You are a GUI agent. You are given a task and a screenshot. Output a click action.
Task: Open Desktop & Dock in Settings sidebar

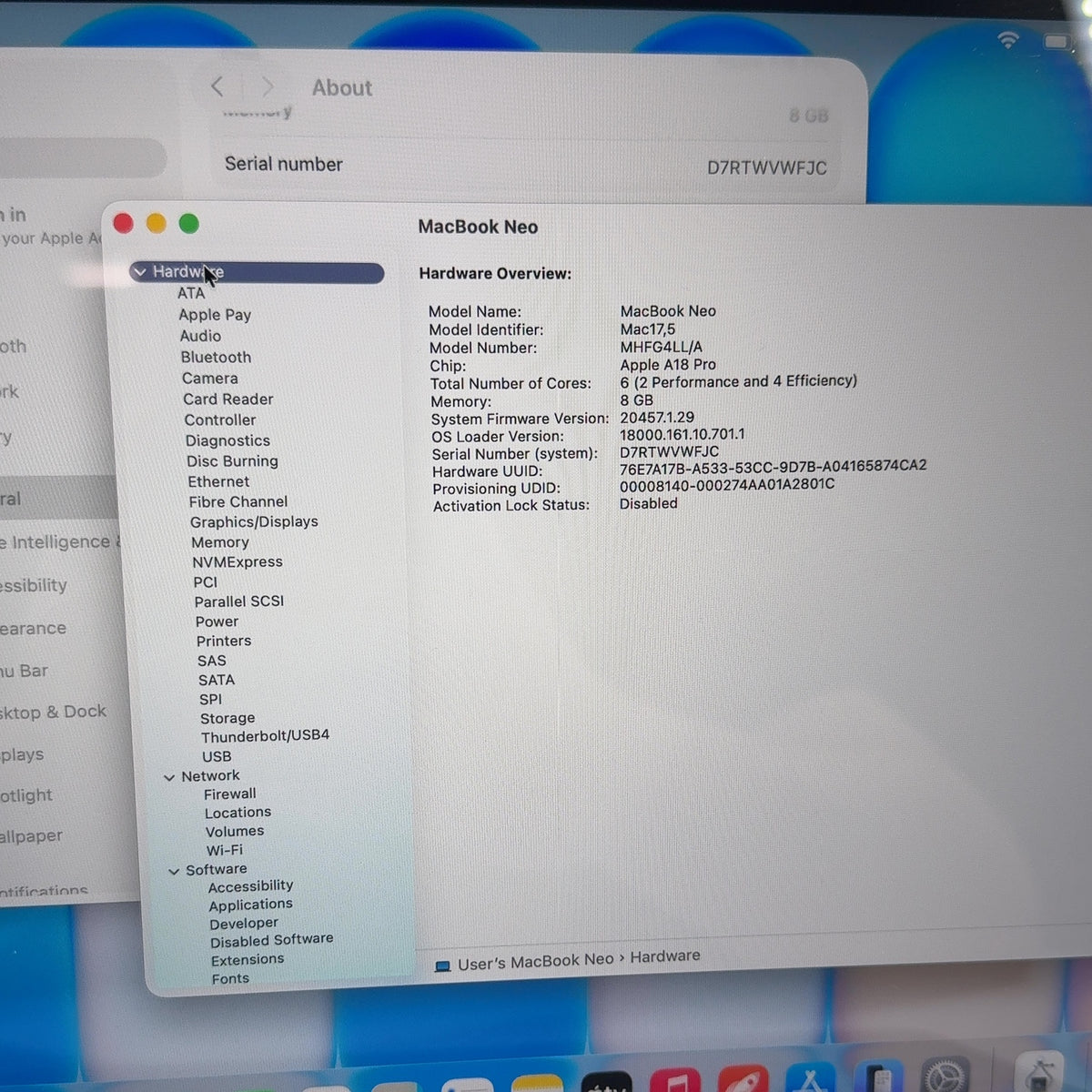53,713
